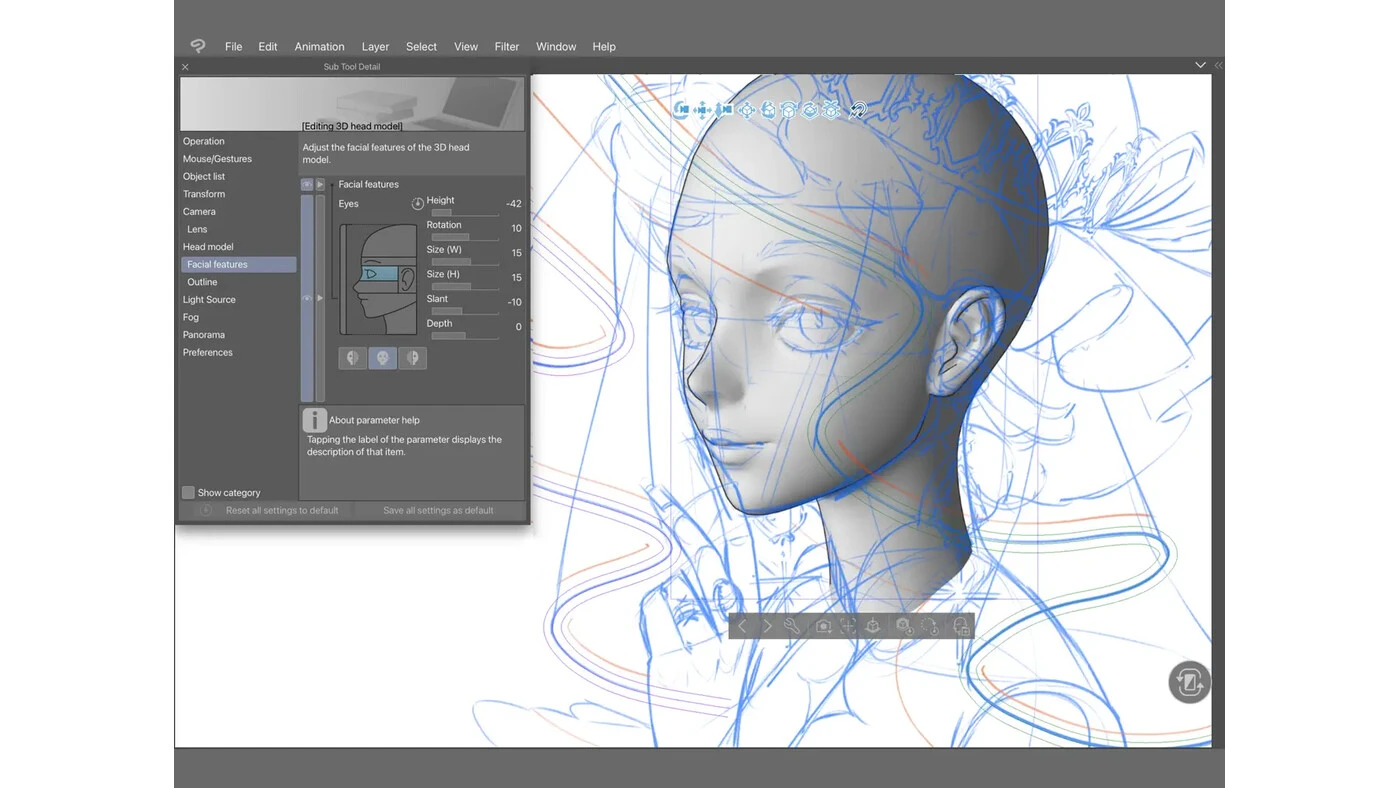Open the collapse chevron at top-right of canvas
Image resolution: width=1400 pixels, height=788 pixels.
point(1200,65)
